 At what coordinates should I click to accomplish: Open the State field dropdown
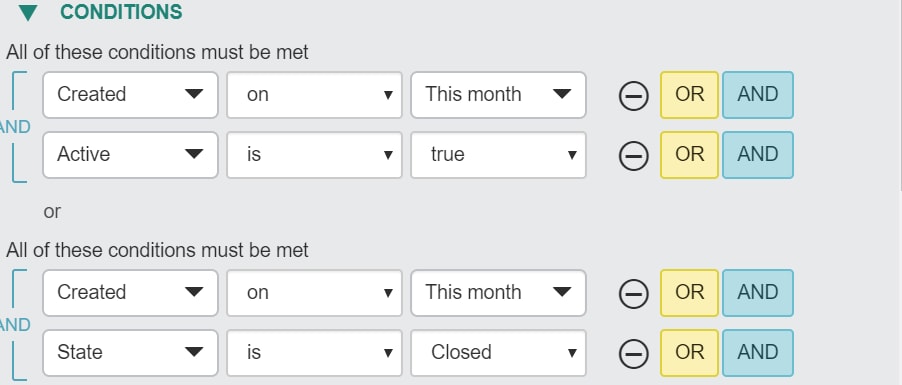(x=130, y=353)
